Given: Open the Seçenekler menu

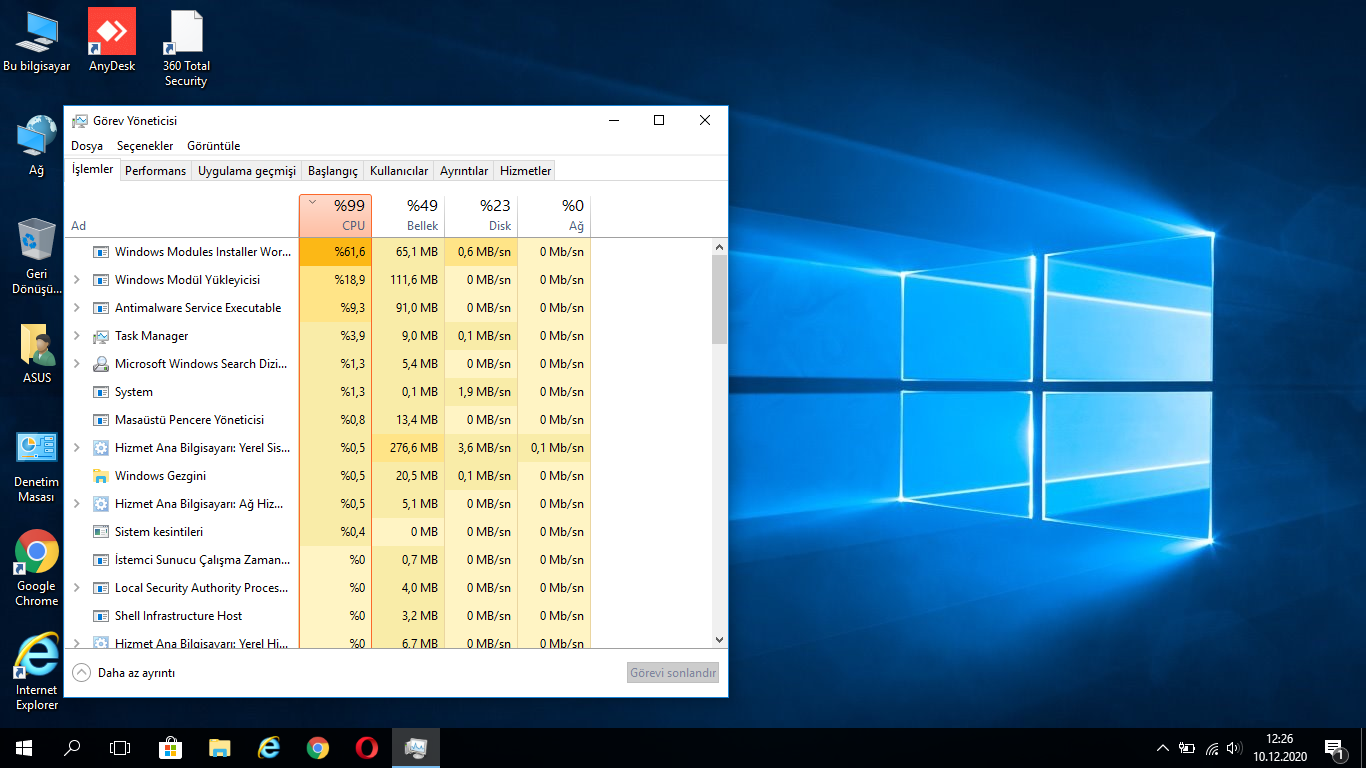Looking at the screenshot, I should tap(145, 146).
